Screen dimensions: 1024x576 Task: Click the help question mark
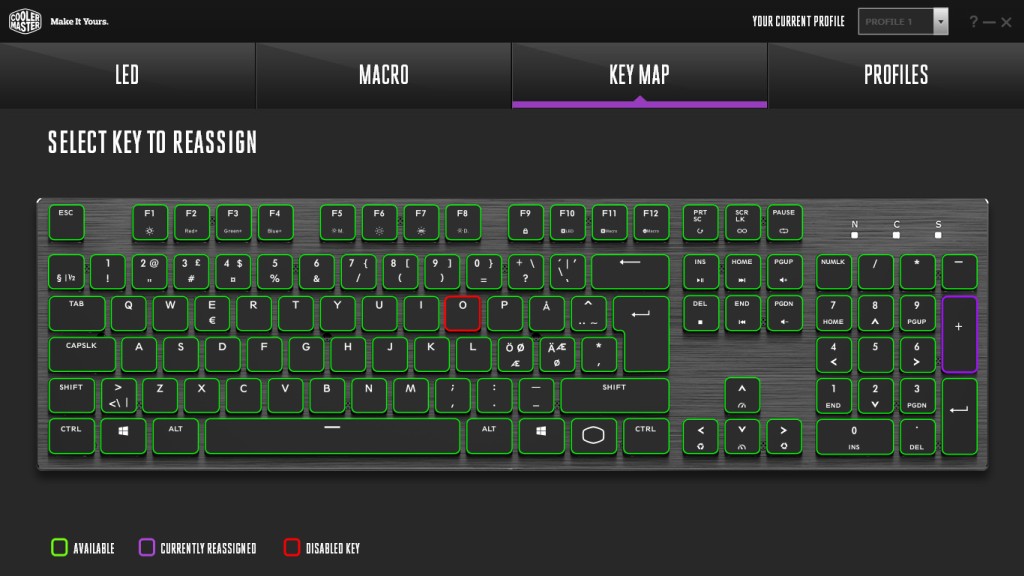(973, 22)
